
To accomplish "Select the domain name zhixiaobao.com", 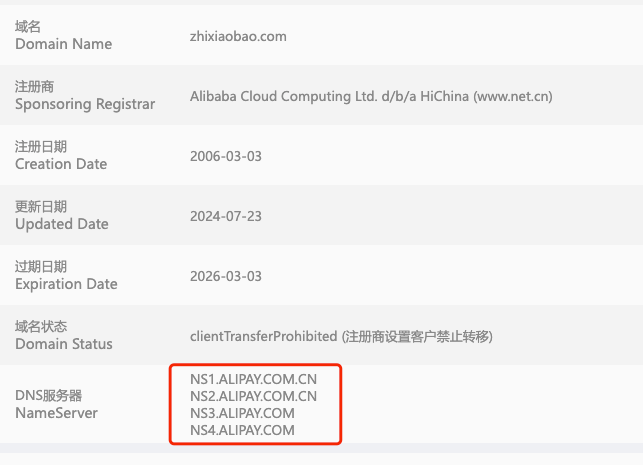I will (x=238, y=36).
